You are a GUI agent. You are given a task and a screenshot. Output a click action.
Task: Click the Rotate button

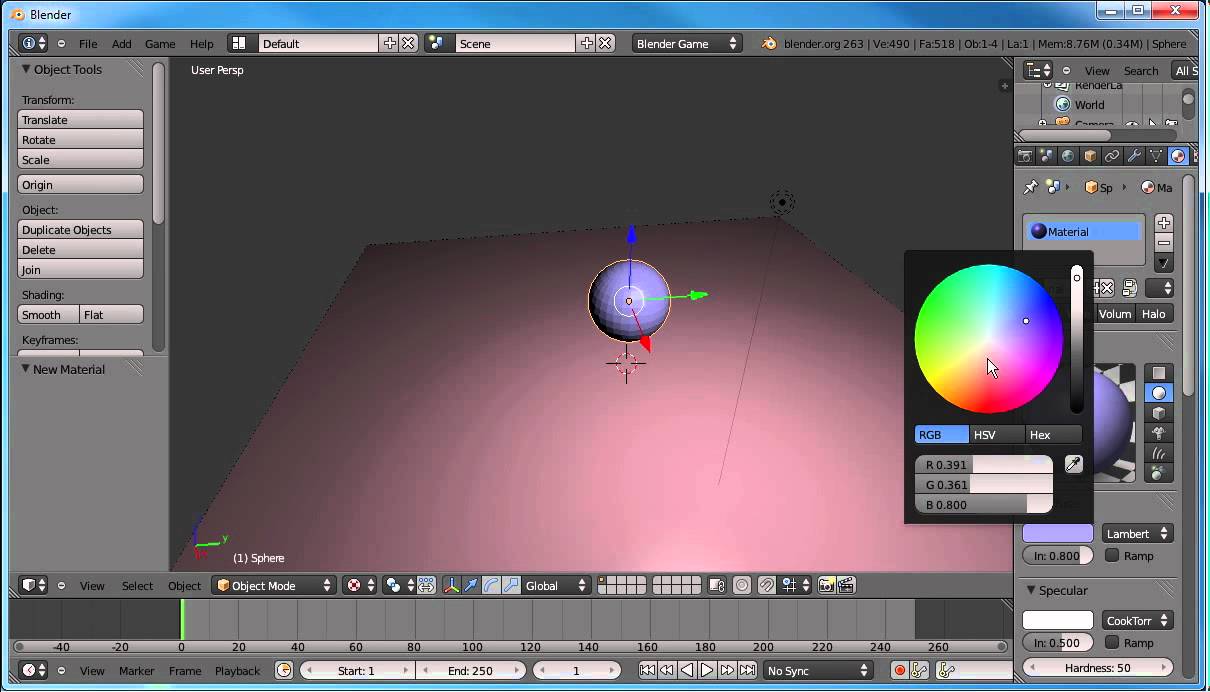(81, 139)
